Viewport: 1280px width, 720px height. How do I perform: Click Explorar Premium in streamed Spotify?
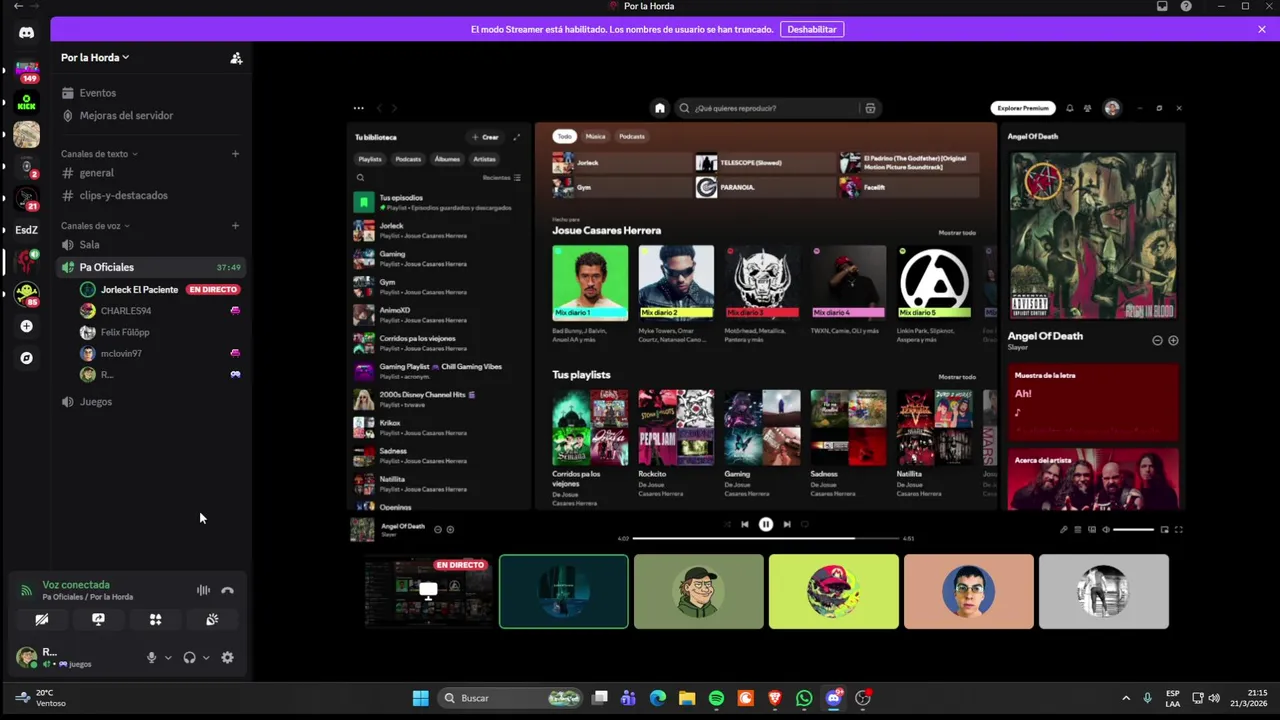pos(1023,108)
